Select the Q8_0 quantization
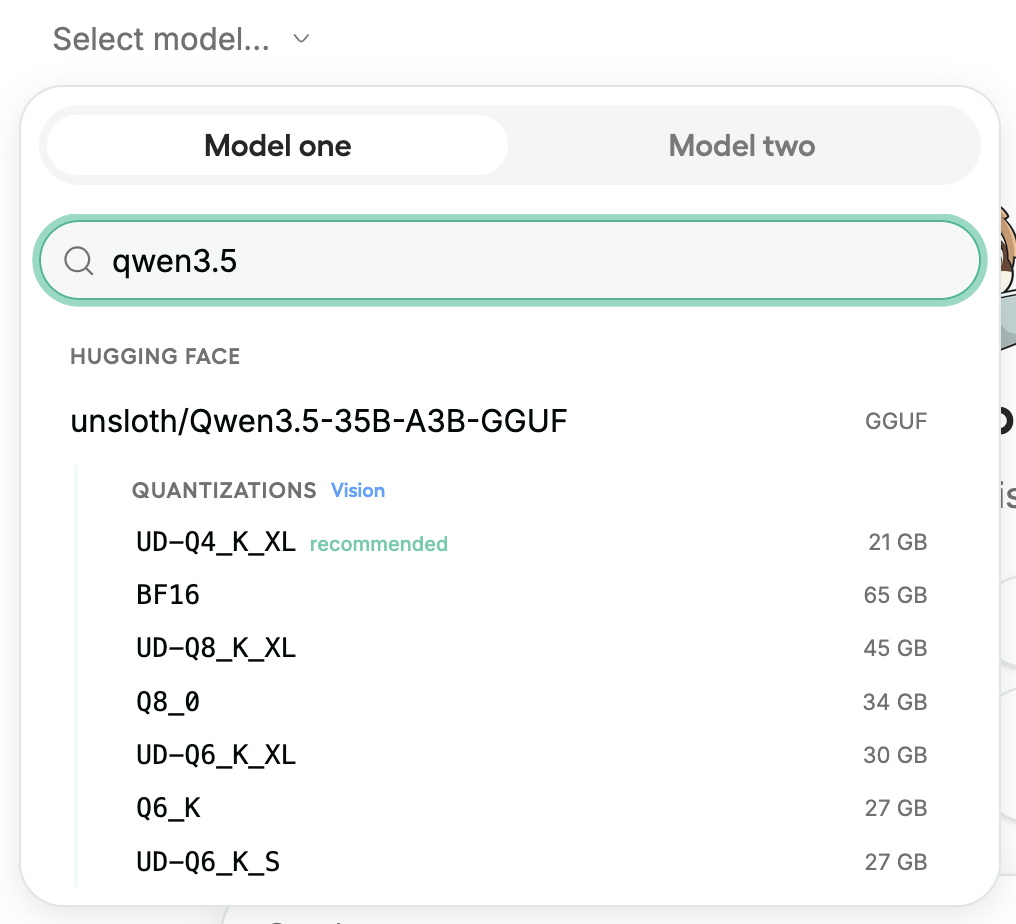1016x924 pixels. (168, 702)
